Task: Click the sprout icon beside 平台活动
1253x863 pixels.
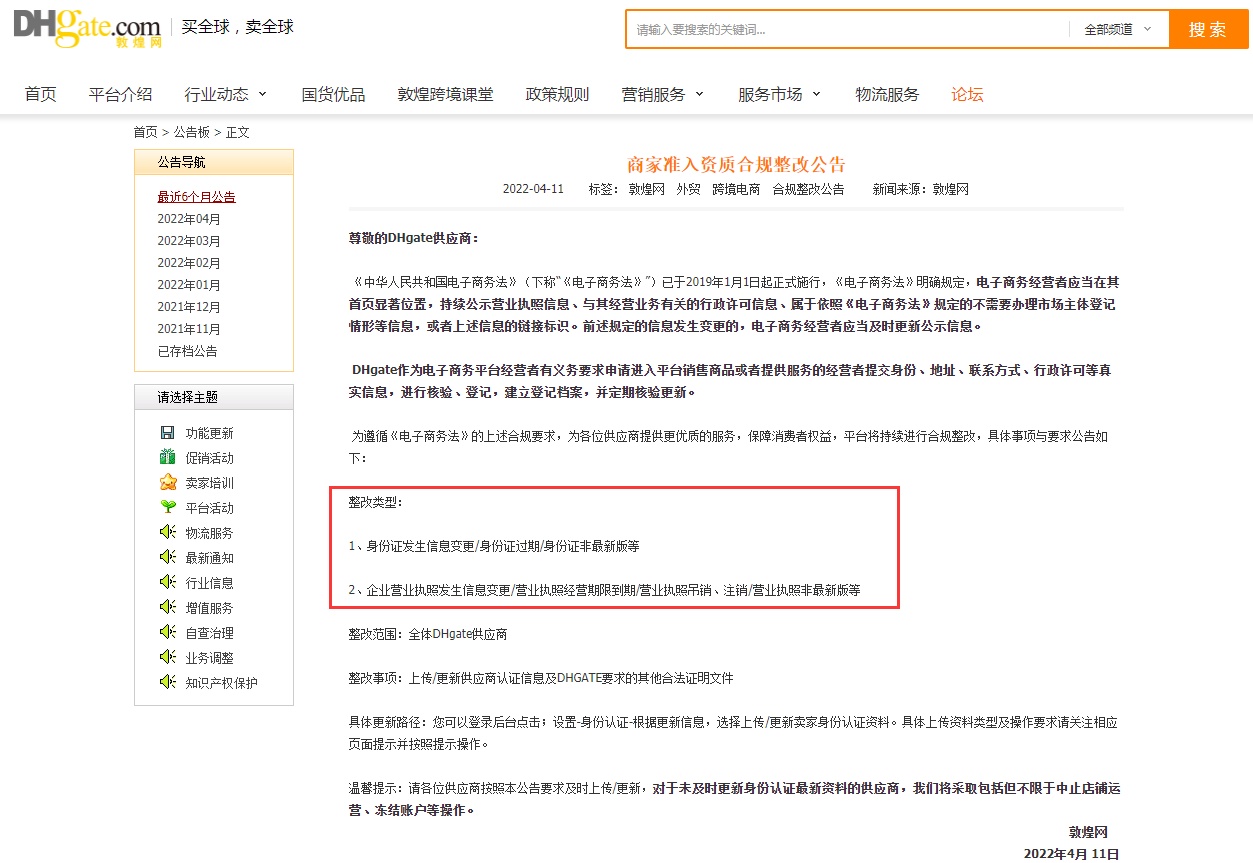Action: tap(167, 508)
